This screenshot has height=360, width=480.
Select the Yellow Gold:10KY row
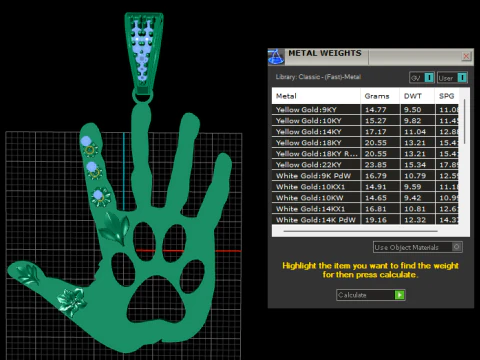click(365, 121)
